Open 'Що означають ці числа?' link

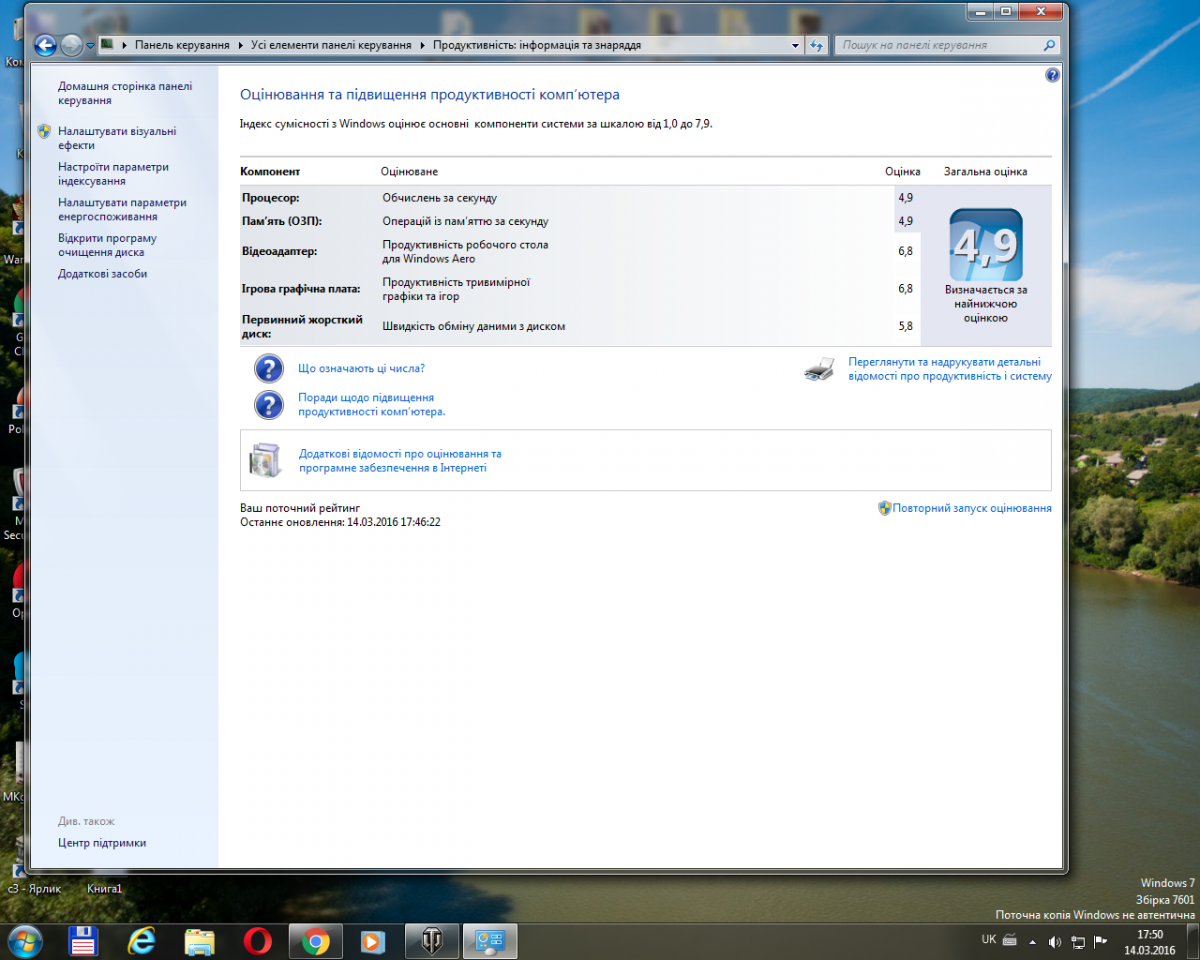(361, 368)
